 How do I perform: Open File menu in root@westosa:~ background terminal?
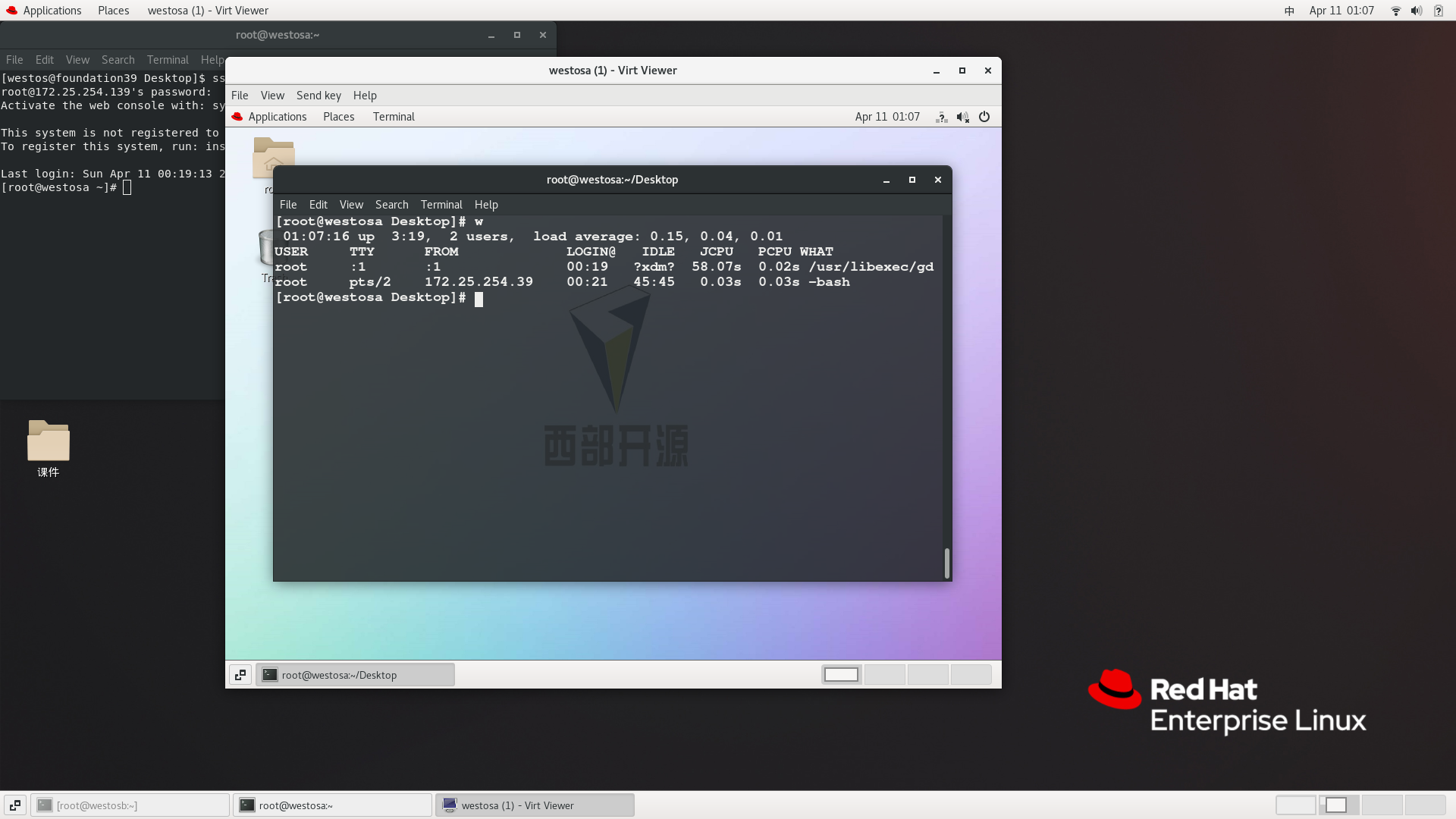point(14,60)
